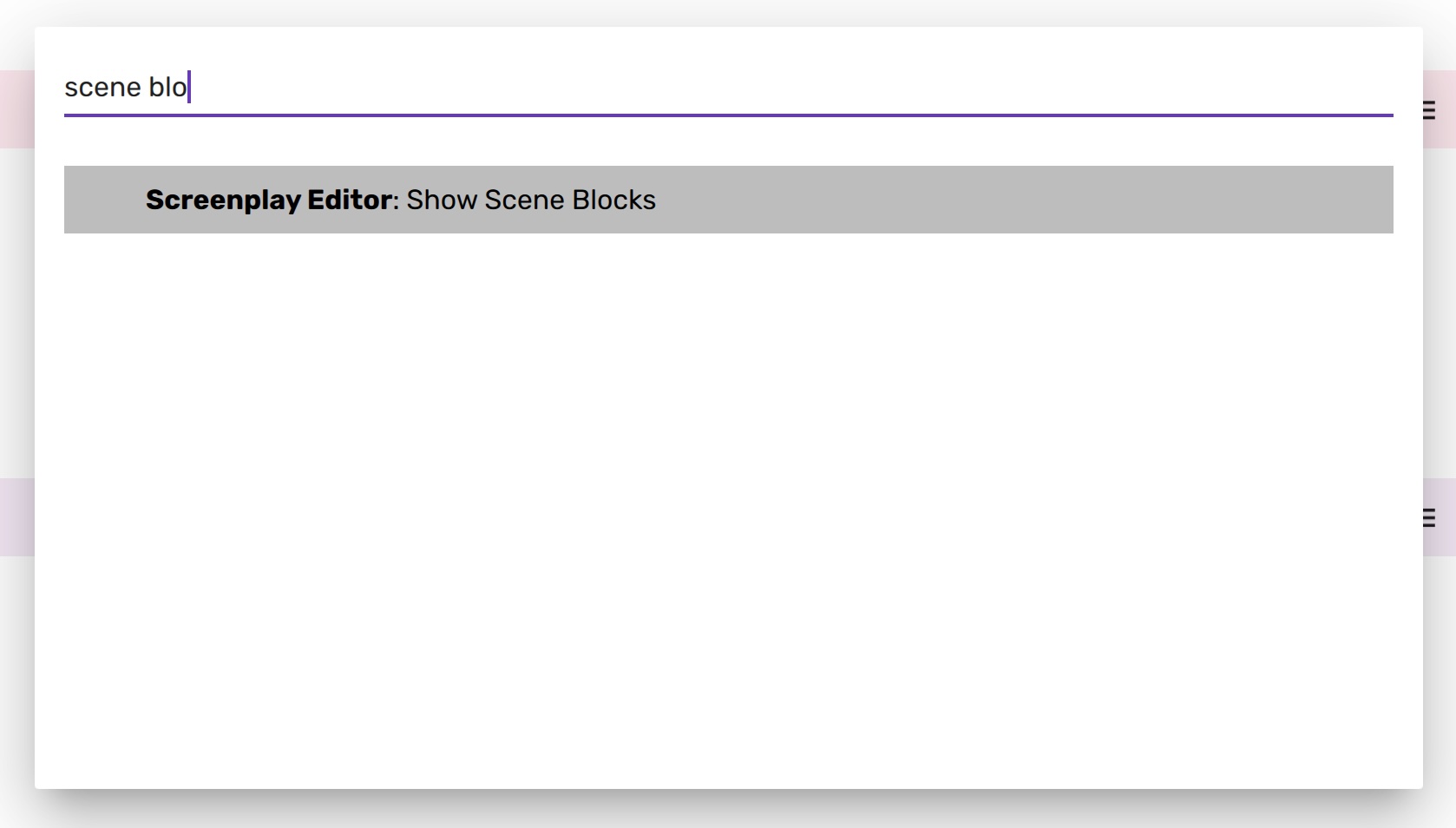
Task: Select the pink row at left edge
Action: tap(16, 109)
